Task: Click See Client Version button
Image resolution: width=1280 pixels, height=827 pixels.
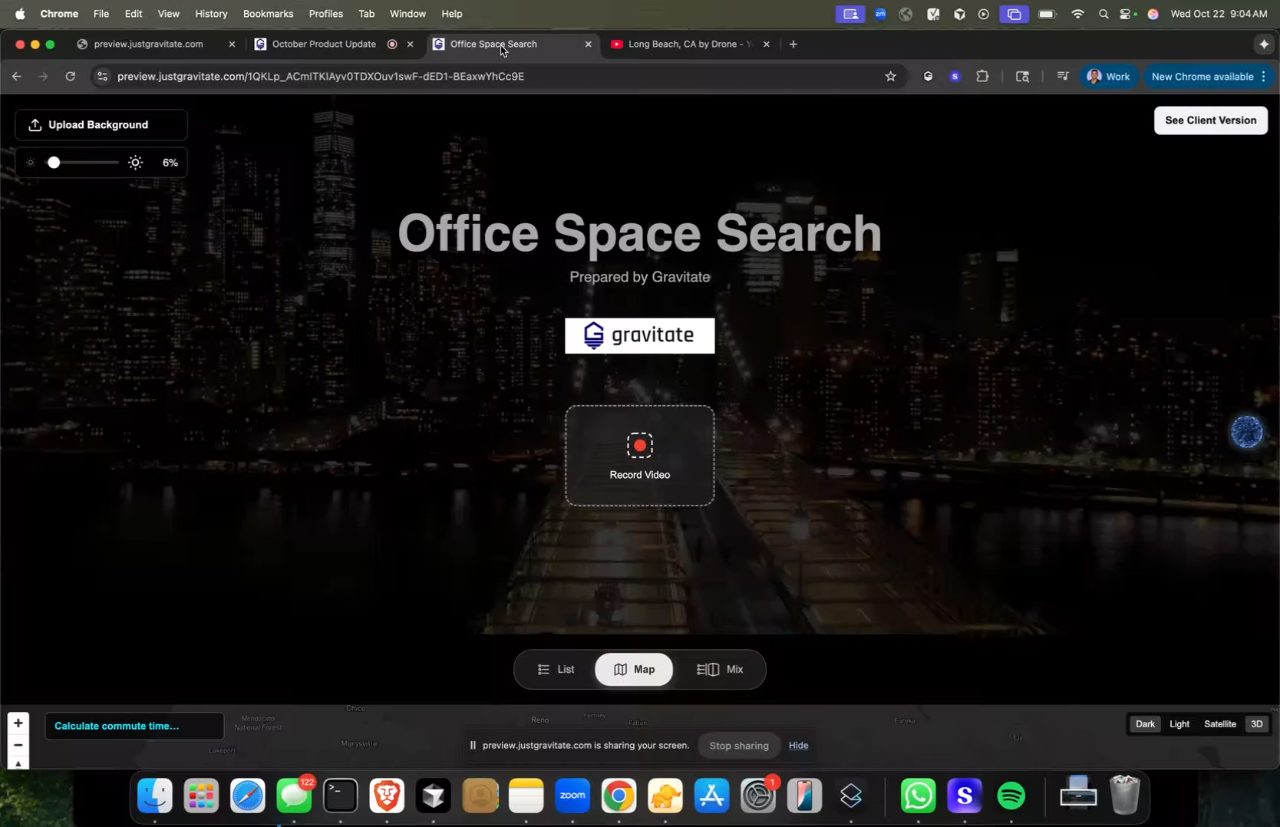Action: pos(1211,120)
